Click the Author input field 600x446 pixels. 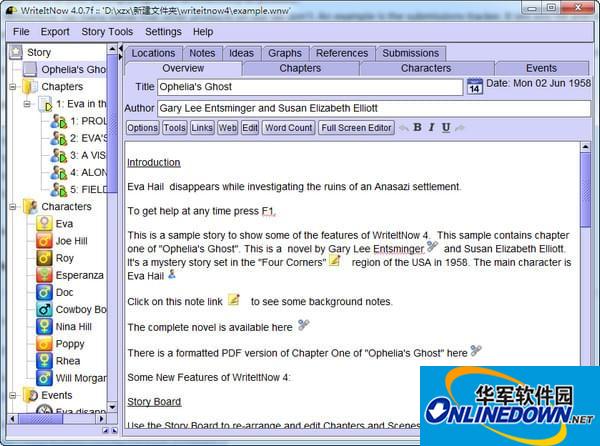pyautogui.click(x=374, y=108)
